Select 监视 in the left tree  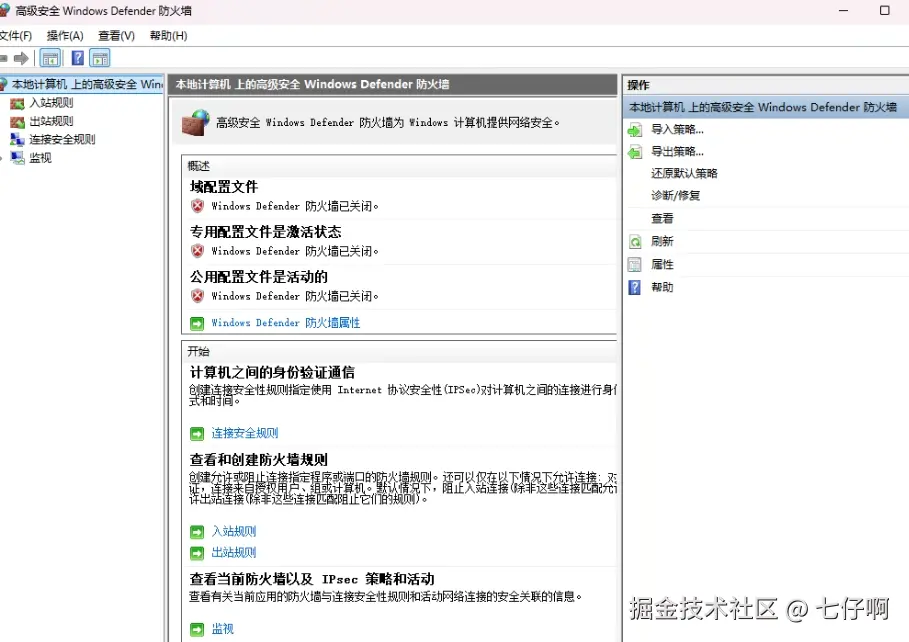click(x=40, y=158)
